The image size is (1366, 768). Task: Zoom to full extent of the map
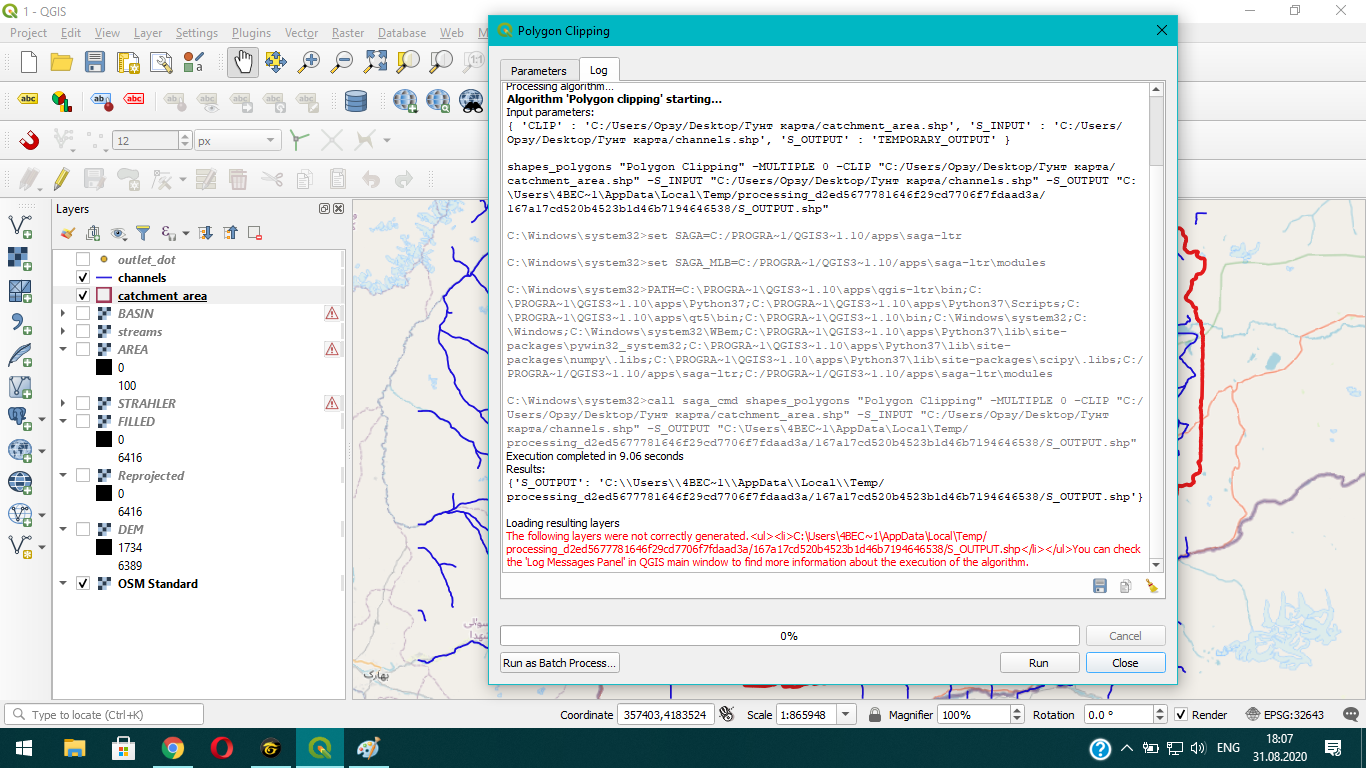click(x=375, y=62)
